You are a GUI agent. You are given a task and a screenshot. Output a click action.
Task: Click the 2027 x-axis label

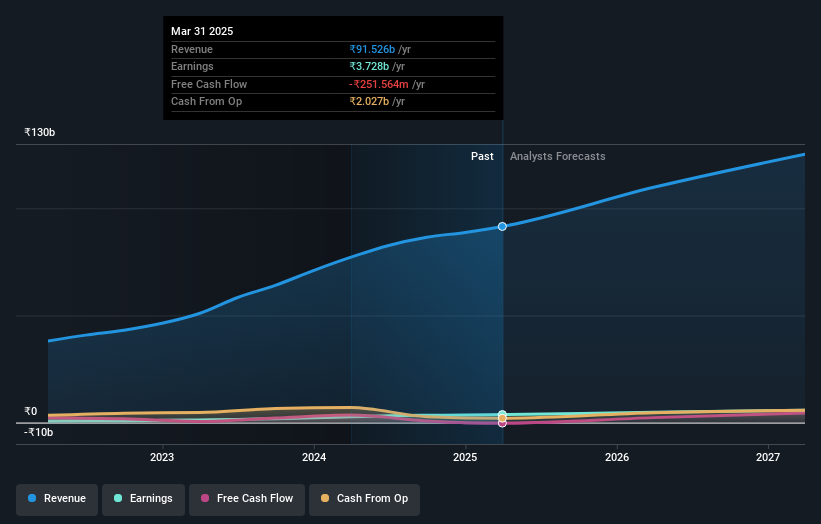[768, 458]
